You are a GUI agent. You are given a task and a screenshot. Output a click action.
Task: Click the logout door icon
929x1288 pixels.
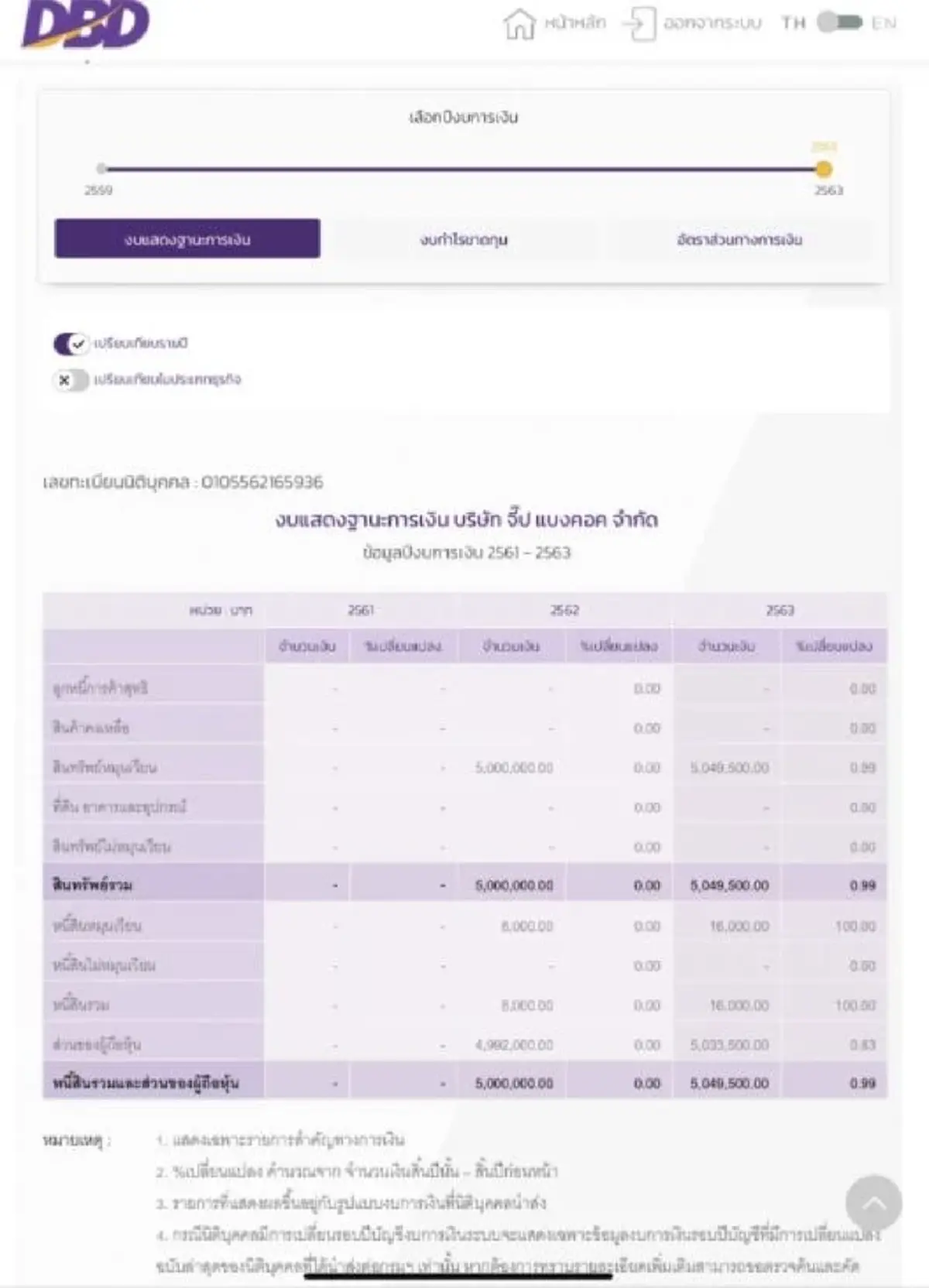[639, 23]
